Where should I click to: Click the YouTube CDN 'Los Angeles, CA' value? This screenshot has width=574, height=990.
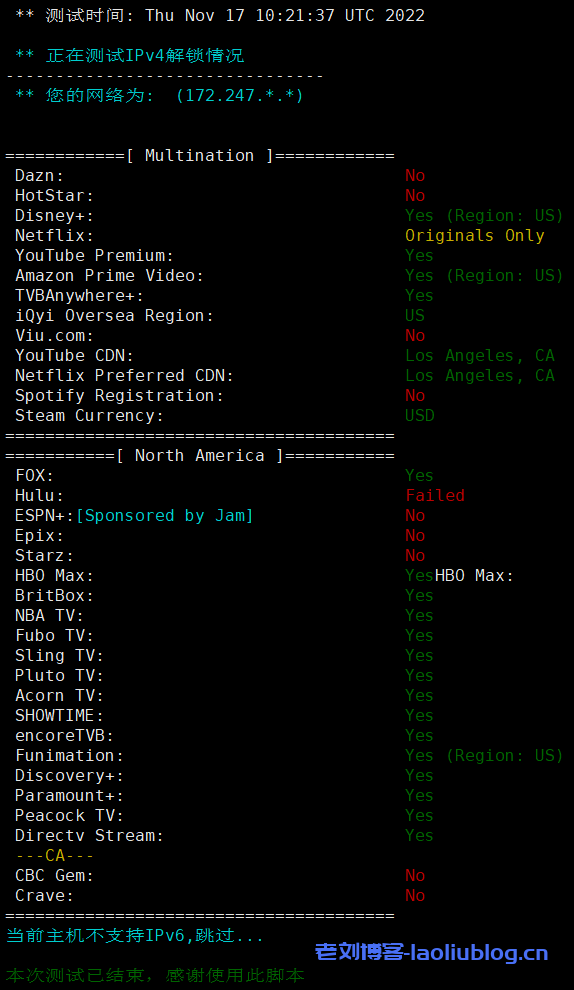(480, 355)
